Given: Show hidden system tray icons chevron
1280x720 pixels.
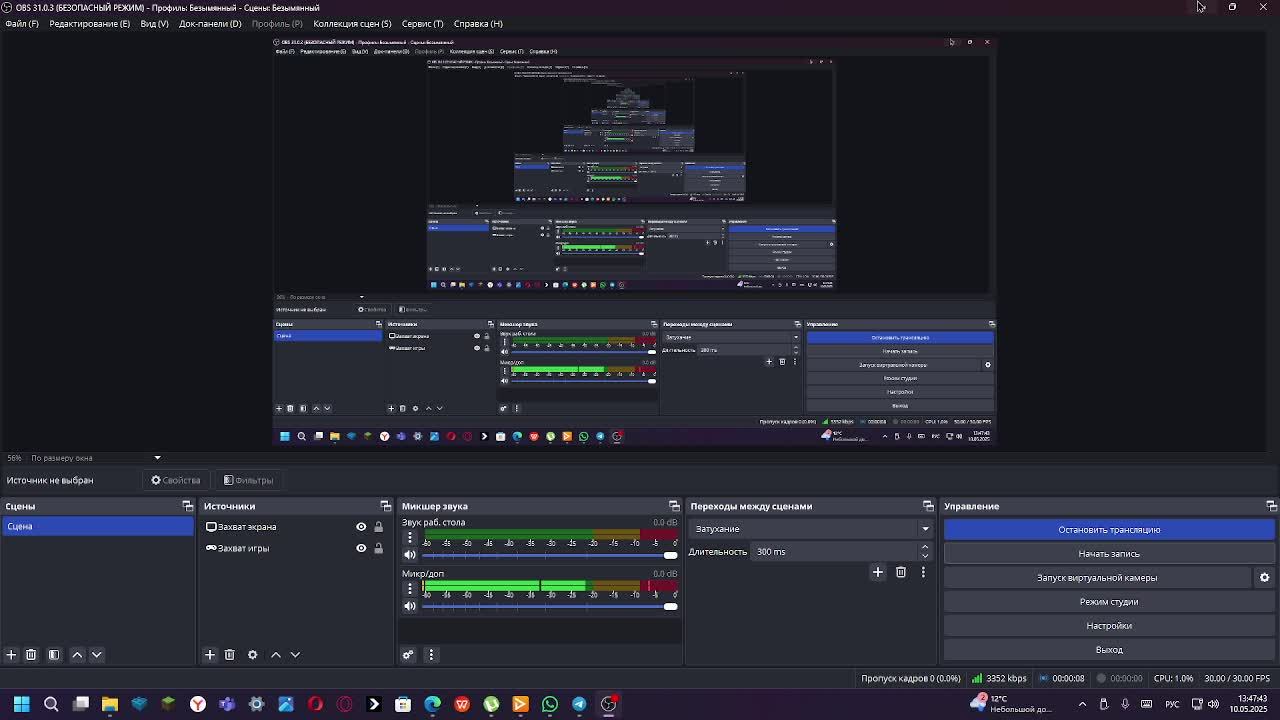Looking at the screenshot, I should point(1082,704).
